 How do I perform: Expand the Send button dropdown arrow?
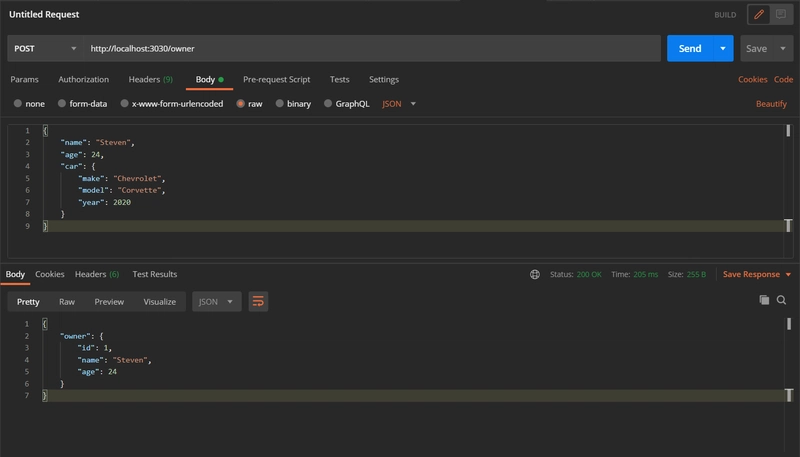tap(723, 48)
